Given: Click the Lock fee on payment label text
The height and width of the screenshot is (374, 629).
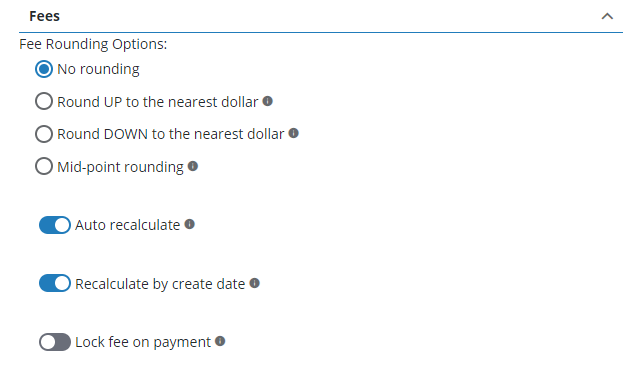Looking at the screenshot, I should point(143,342).
